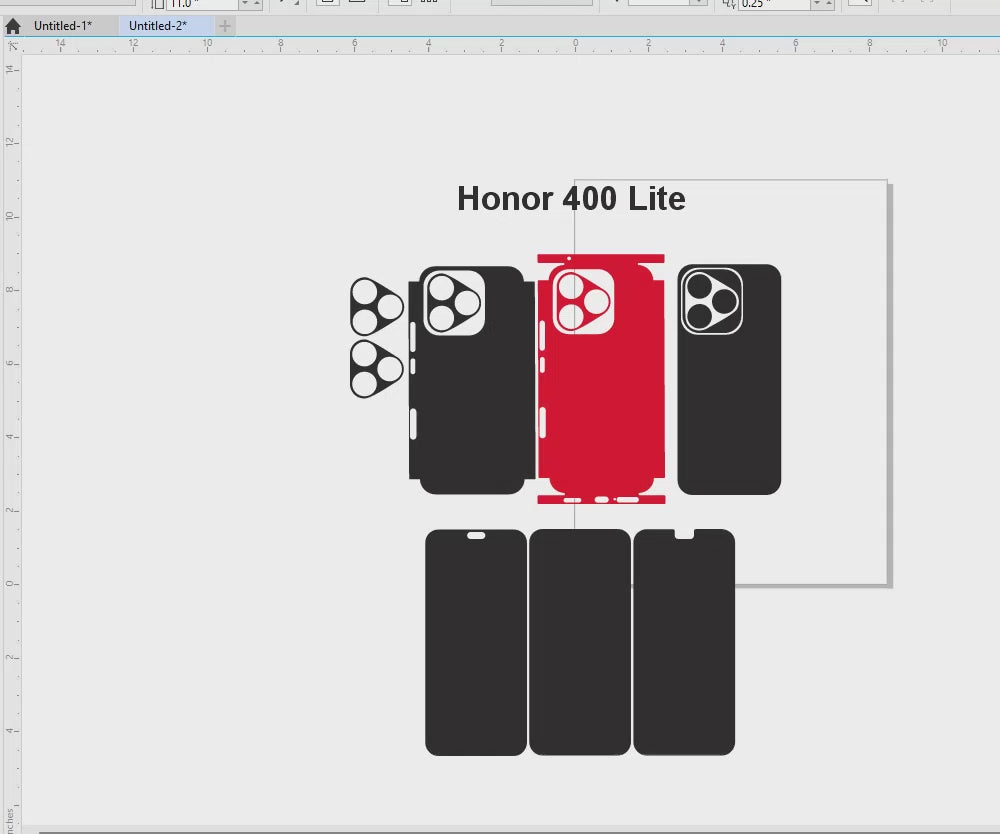Click the vertical ruler on left edge
Image resolution: width=1000 pixels, height=834 pixels.
tap(11, 400)
